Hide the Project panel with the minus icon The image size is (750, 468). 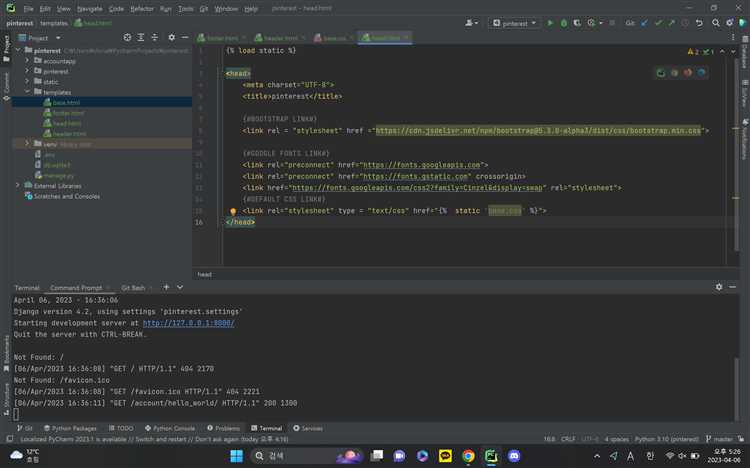pyautogui.click(x=185, y=37)
